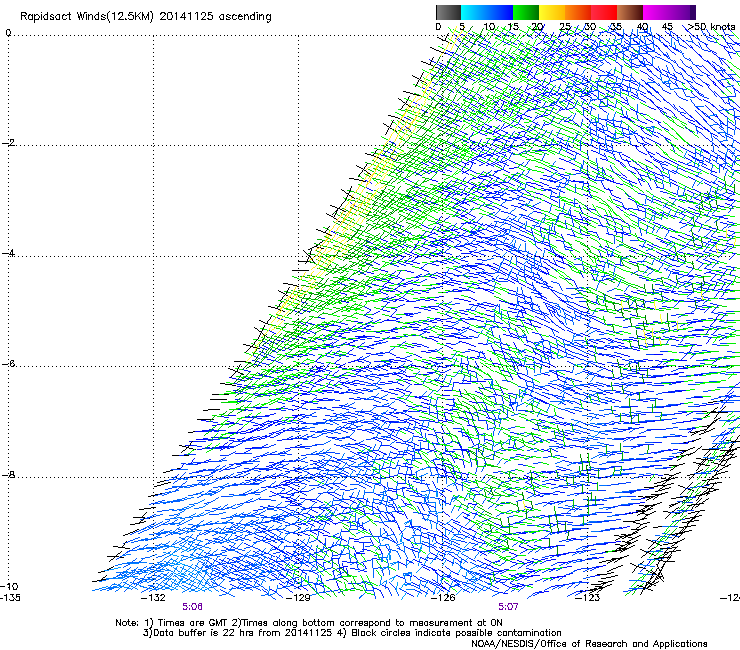Choose the brown 35-40 knots legend color
Image resolution: width=740 pixels, height=650 pixels.
click(x=630, y=12)
